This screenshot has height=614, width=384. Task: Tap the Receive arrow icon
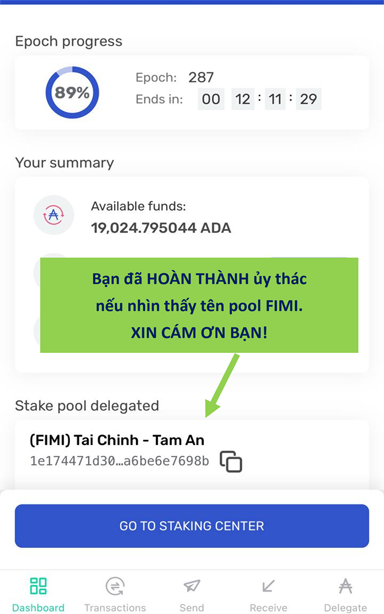point(268,586)
